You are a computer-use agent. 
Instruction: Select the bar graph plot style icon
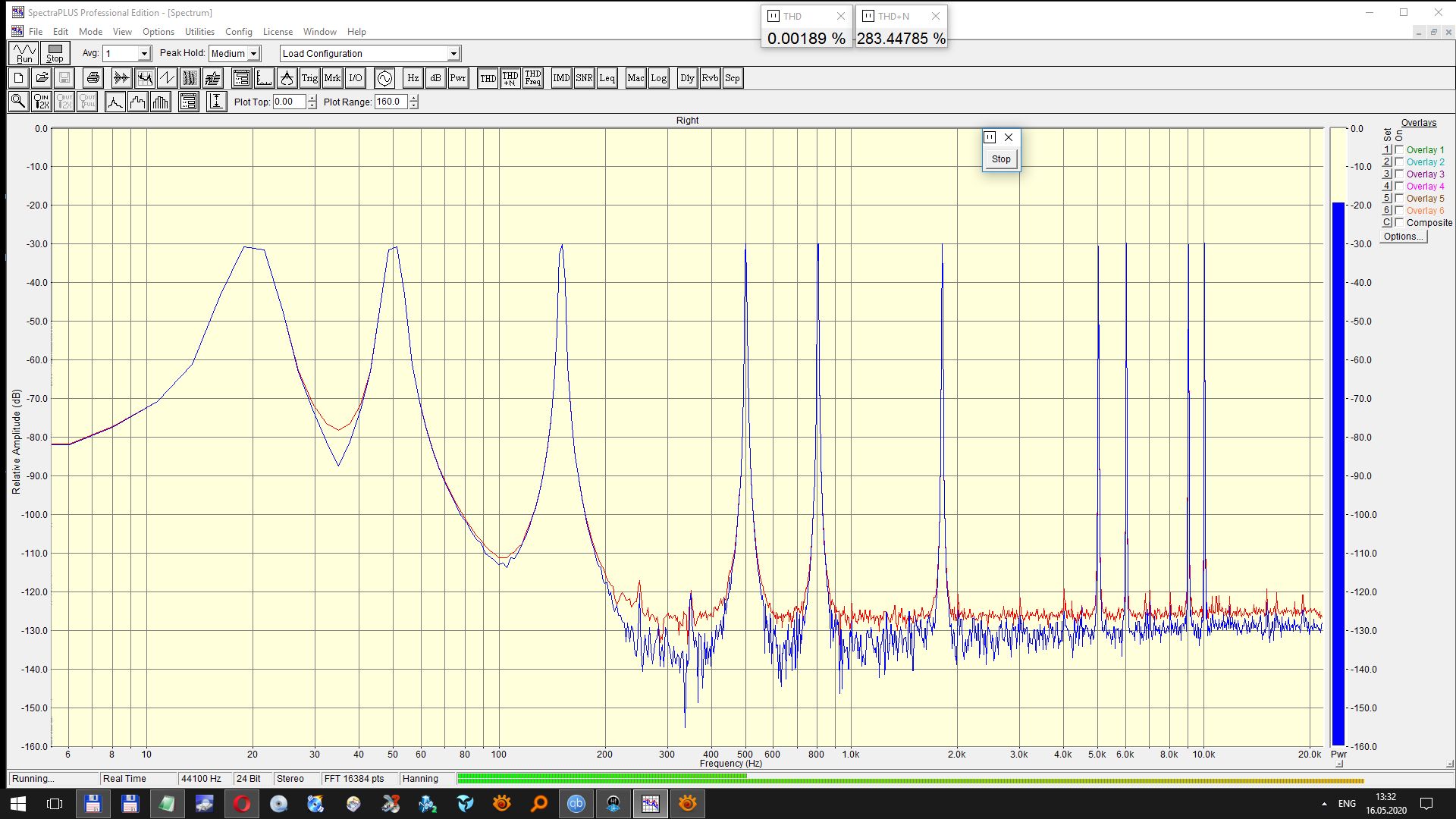tap(161, 102)
